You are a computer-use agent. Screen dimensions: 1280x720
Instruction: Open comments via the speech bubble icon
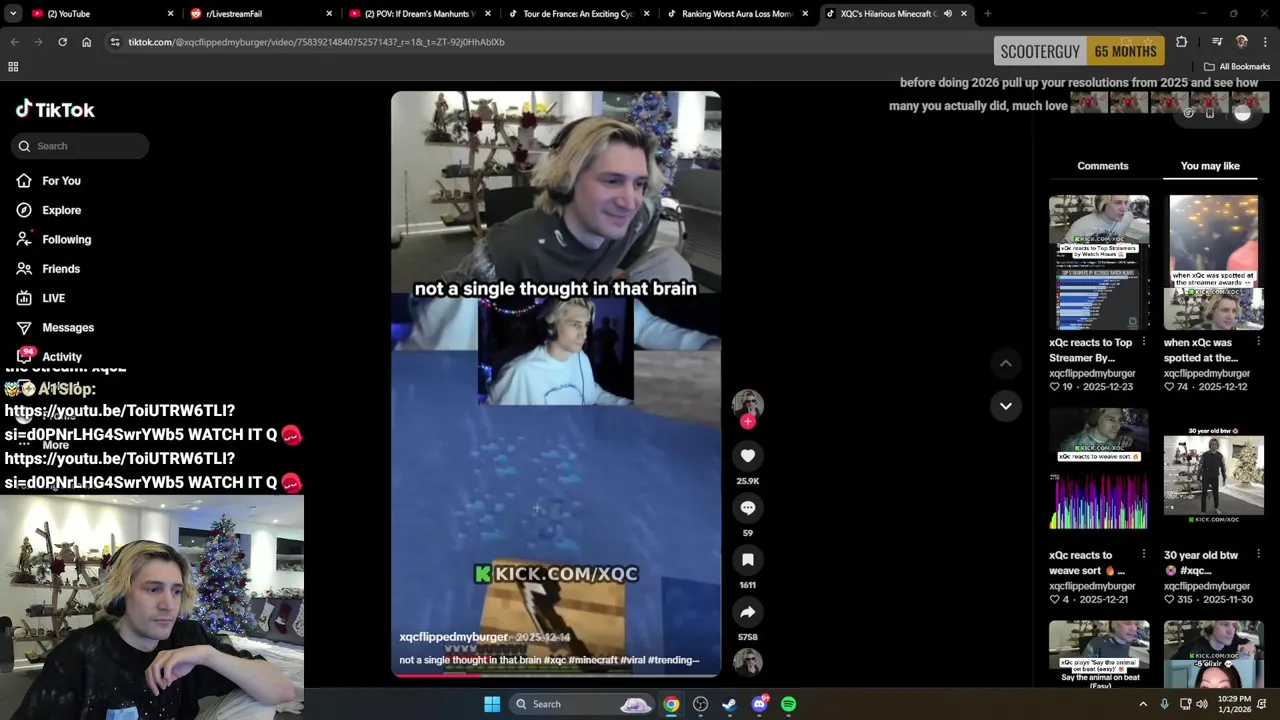tap(747, 508)
